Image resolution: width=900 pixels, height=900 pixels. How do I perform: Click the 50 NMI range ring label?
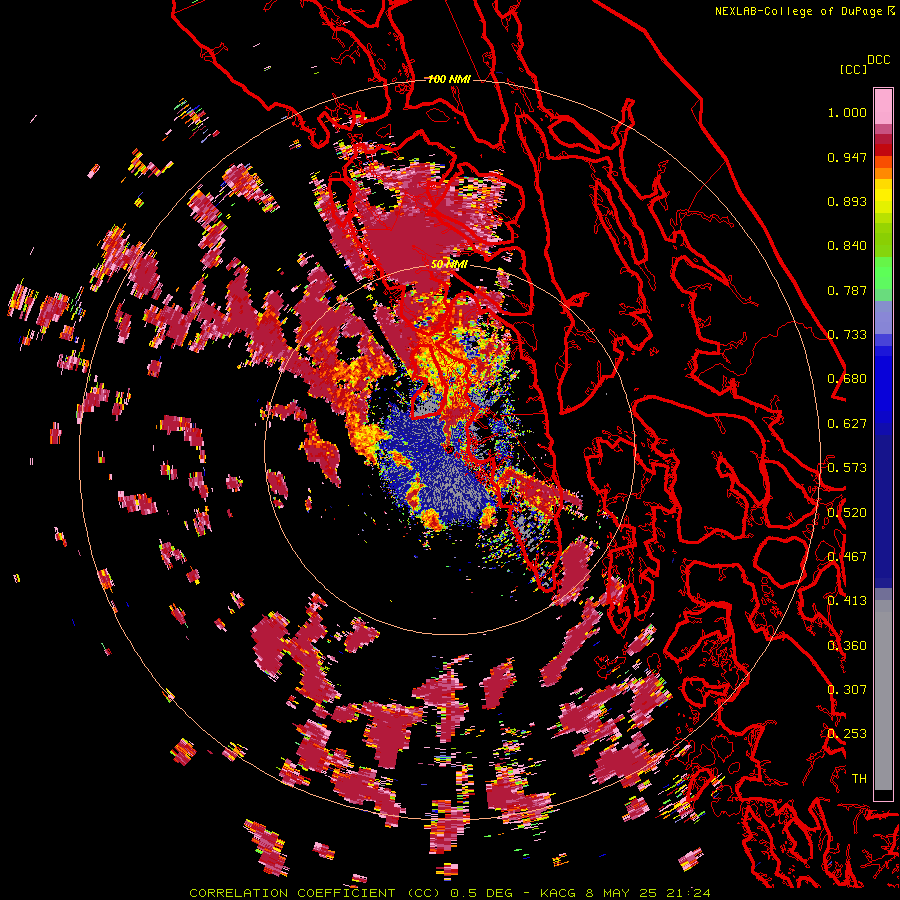(x=449, y=265)
